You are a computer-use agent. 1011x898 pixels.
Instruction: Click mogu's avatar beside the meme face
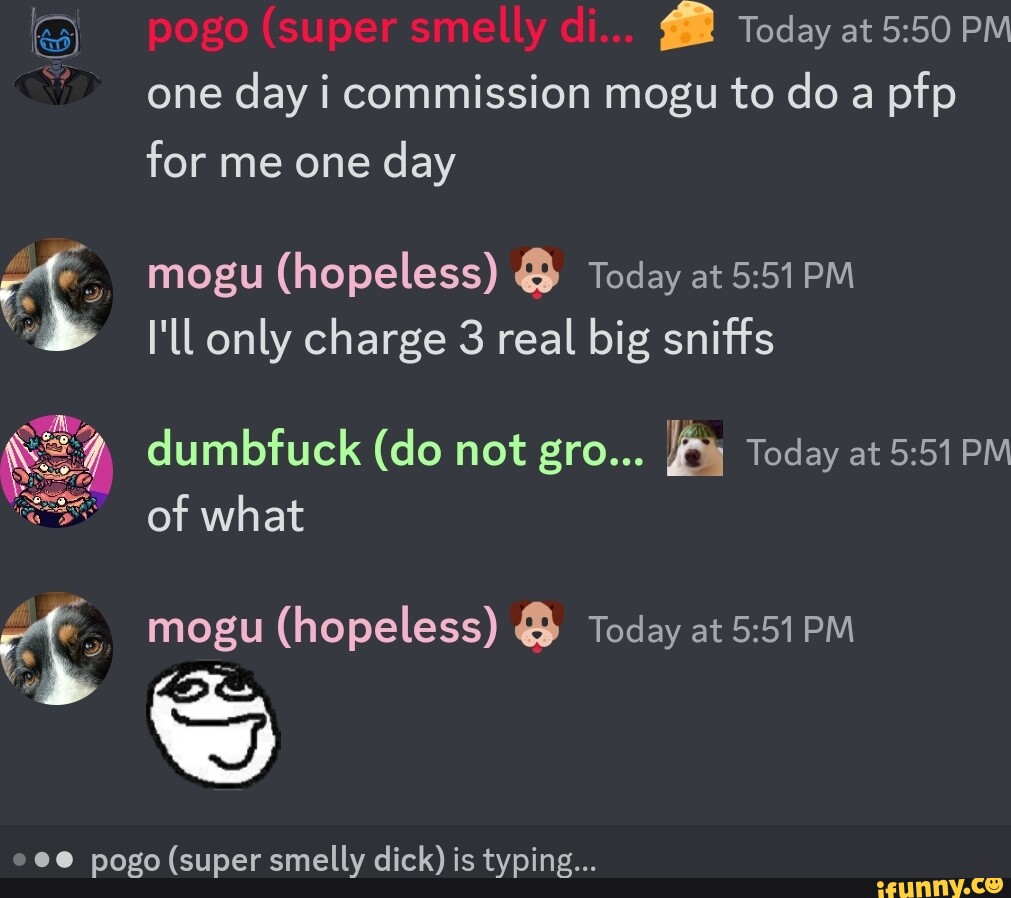tap(57, 649)
